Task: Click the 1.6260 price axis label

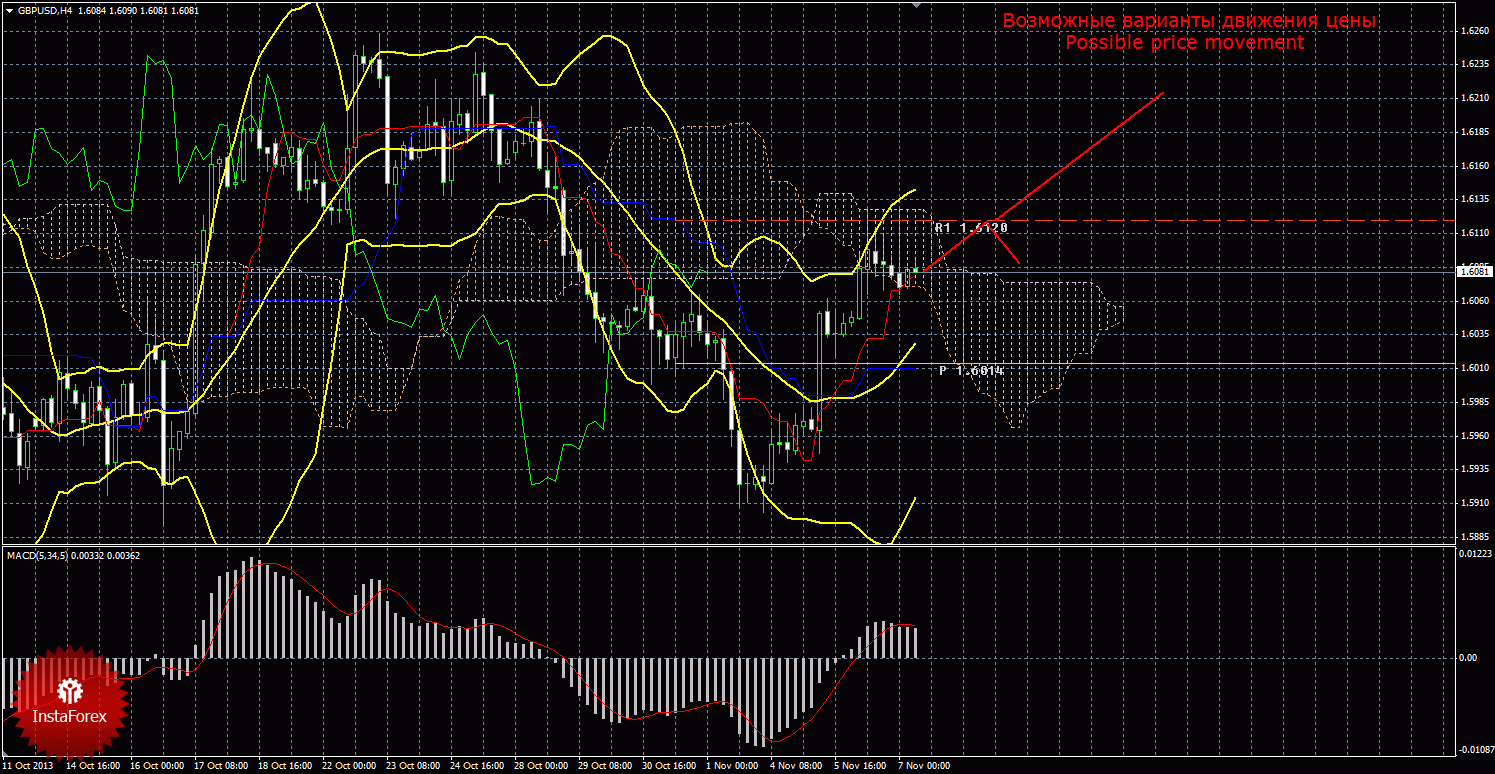Action: [1473, 31]
